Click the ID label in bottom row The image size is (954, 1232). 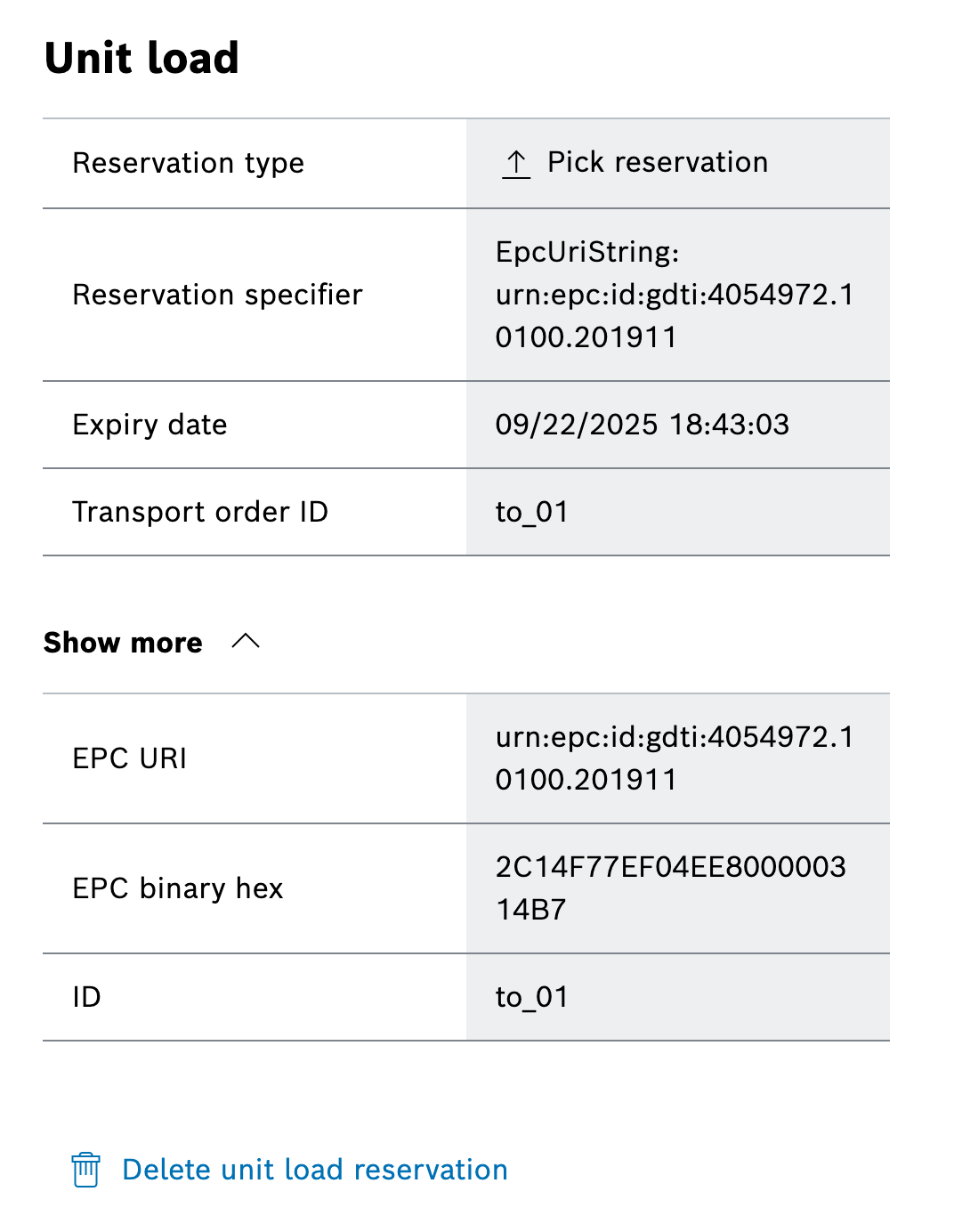pyautogui.click(x=87, y=997)
